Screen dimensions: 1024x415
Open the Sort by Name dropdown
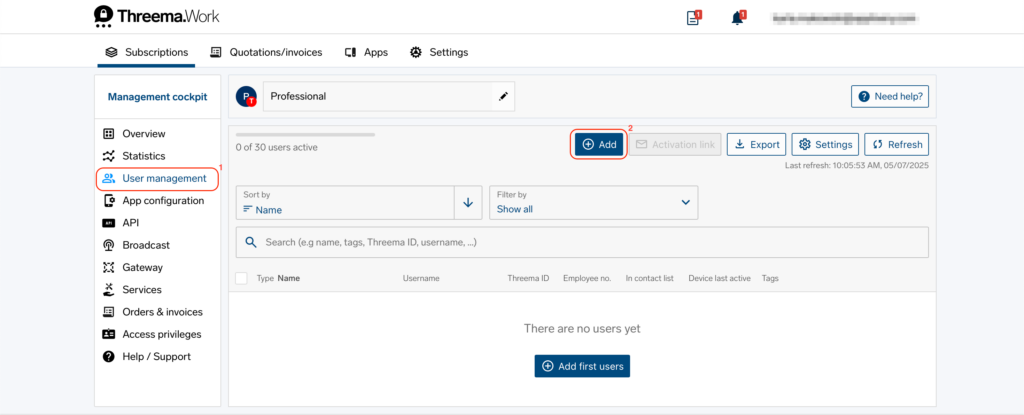coord(345,203)
